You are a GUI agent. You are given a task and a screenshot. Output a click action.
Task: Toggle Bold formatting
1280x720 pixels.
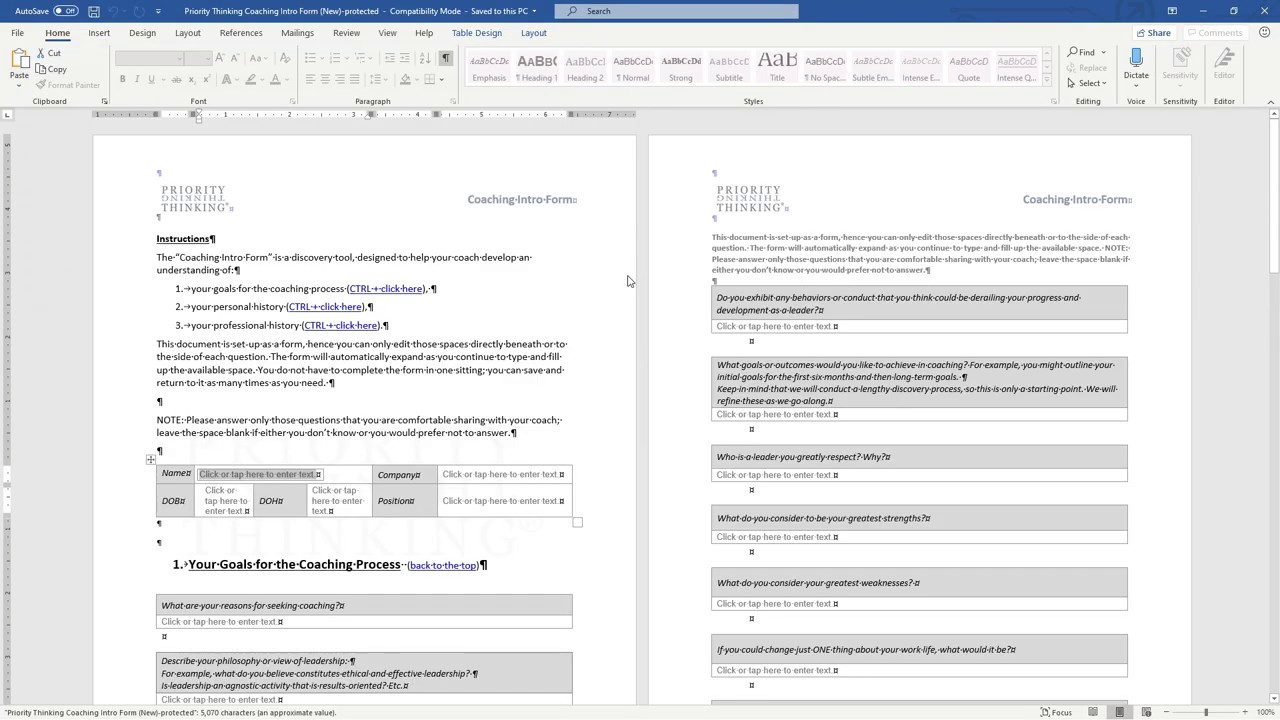point(122,79)
